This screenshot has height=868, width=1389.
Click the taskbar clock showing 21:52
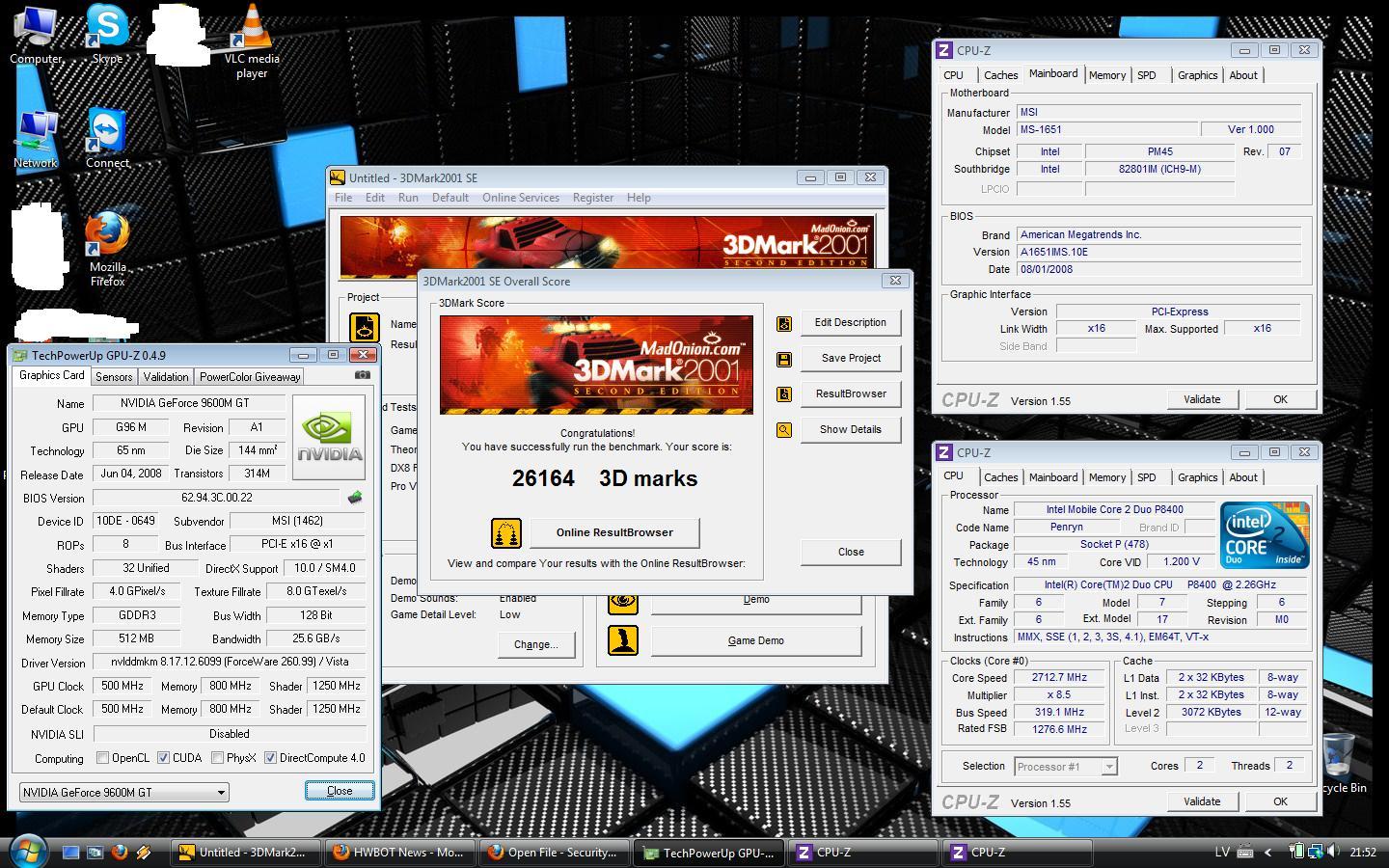(x=1363, y=853)
